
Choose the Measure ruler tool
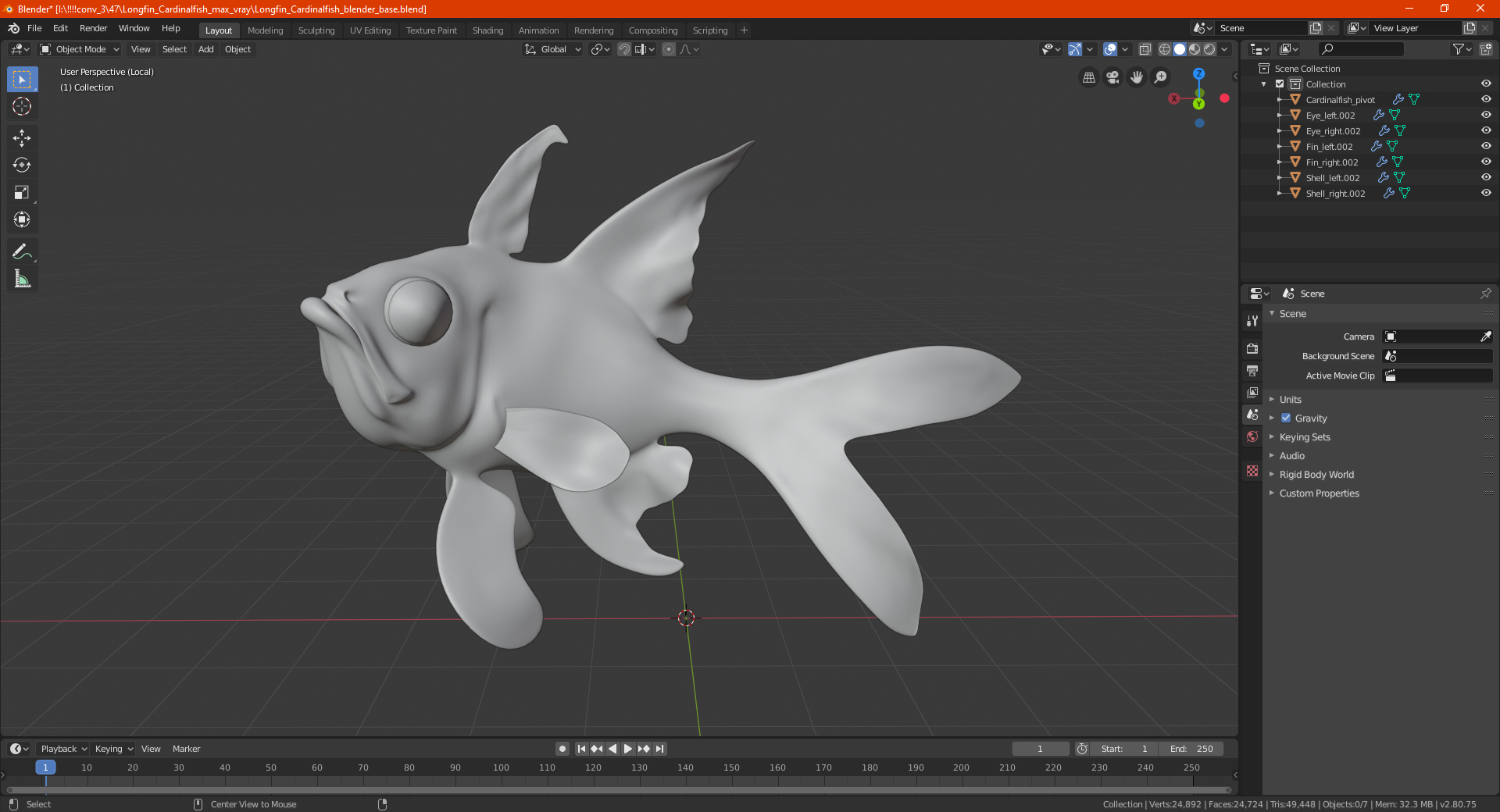pyautogui.click(x=22, y=279)
